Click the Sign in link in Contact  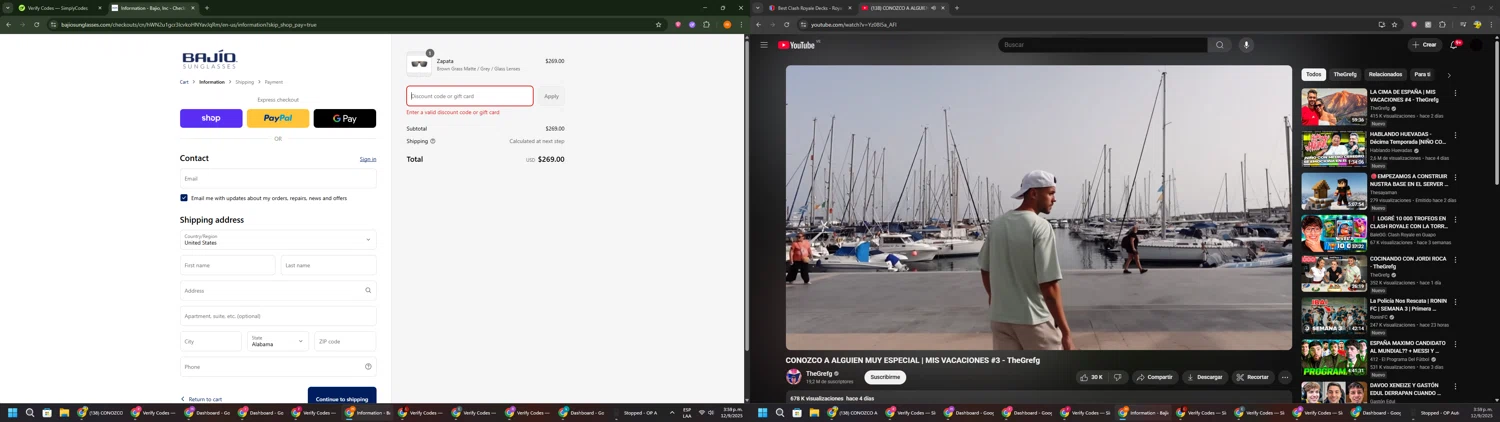[368, 159]
